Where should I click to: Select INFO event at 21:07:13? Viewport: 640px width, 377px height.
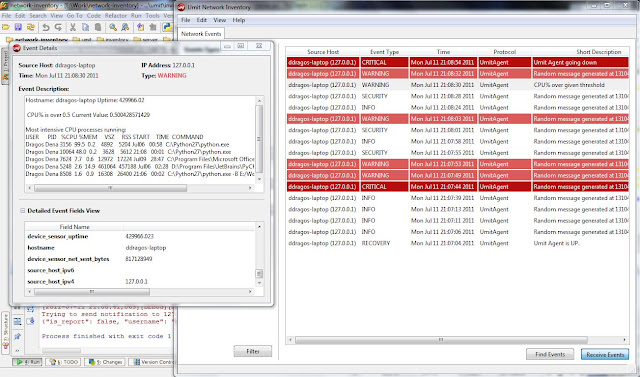click(x=458, y=209)
